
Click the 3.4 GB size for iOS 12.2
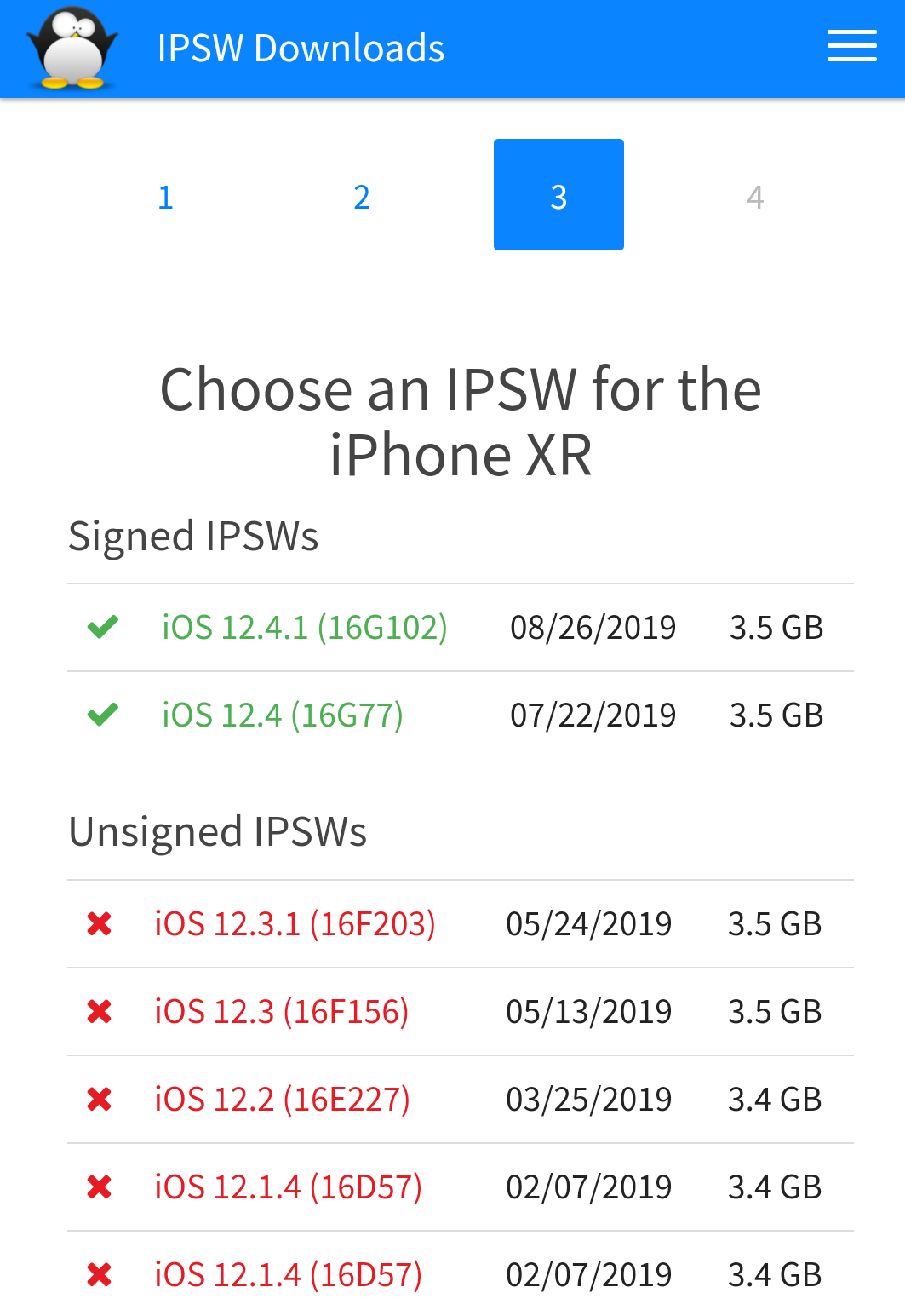(775, 1100)
